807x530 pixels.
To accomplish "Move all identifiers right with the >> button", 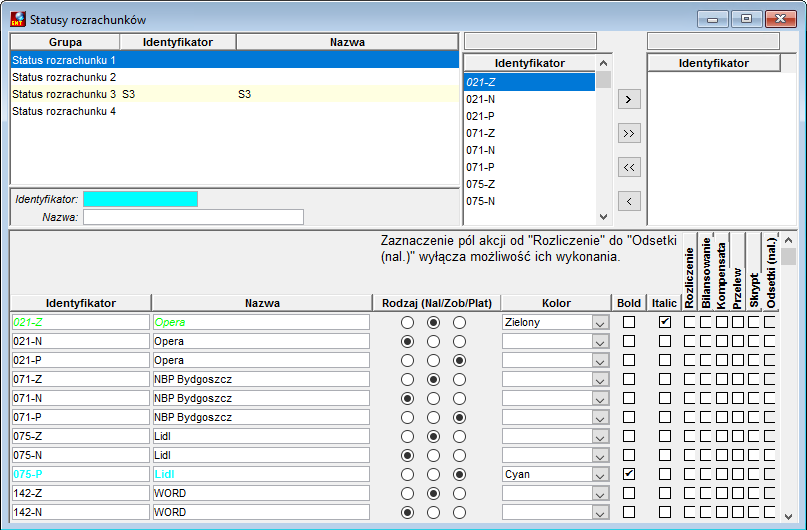I will click(x=629, y=133).
